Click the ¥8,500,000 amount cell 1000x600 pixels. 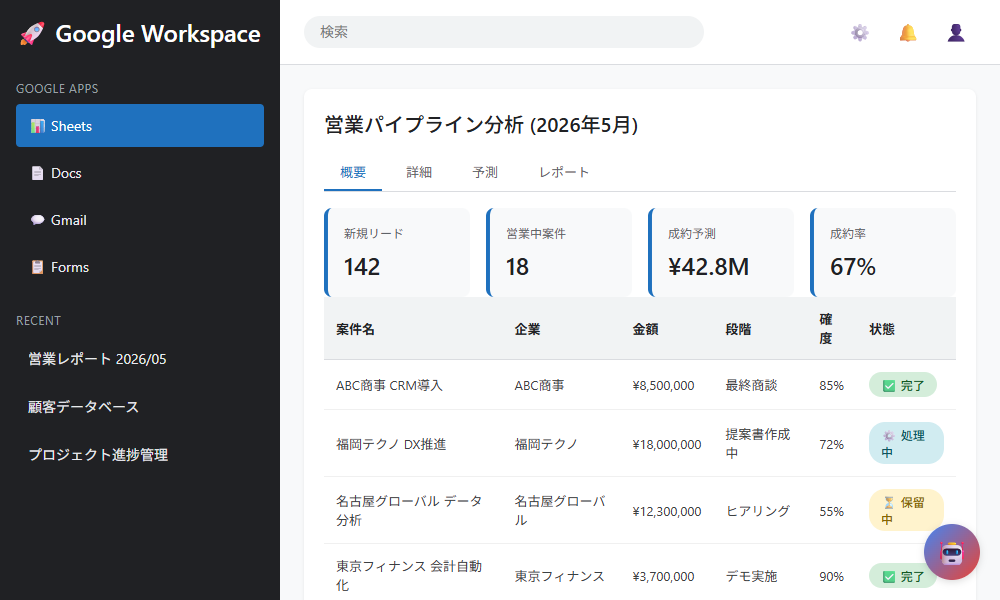point(663,386)
